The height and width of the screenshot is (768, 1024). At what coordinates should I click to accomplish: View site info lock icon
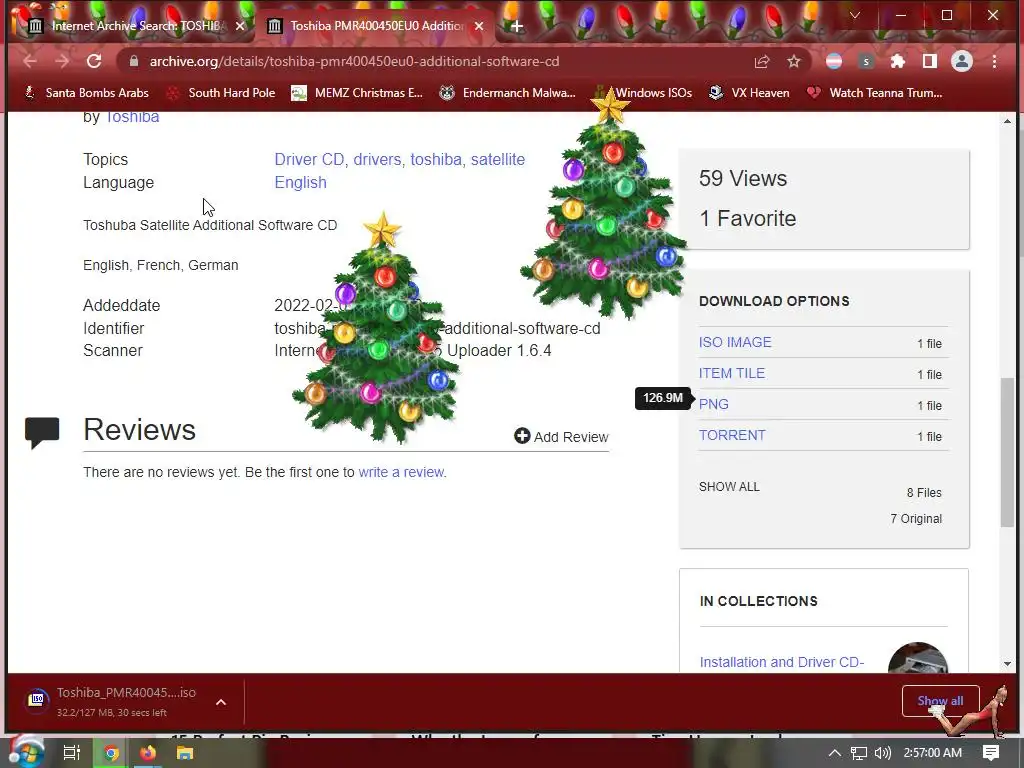(x=134, y=61)
